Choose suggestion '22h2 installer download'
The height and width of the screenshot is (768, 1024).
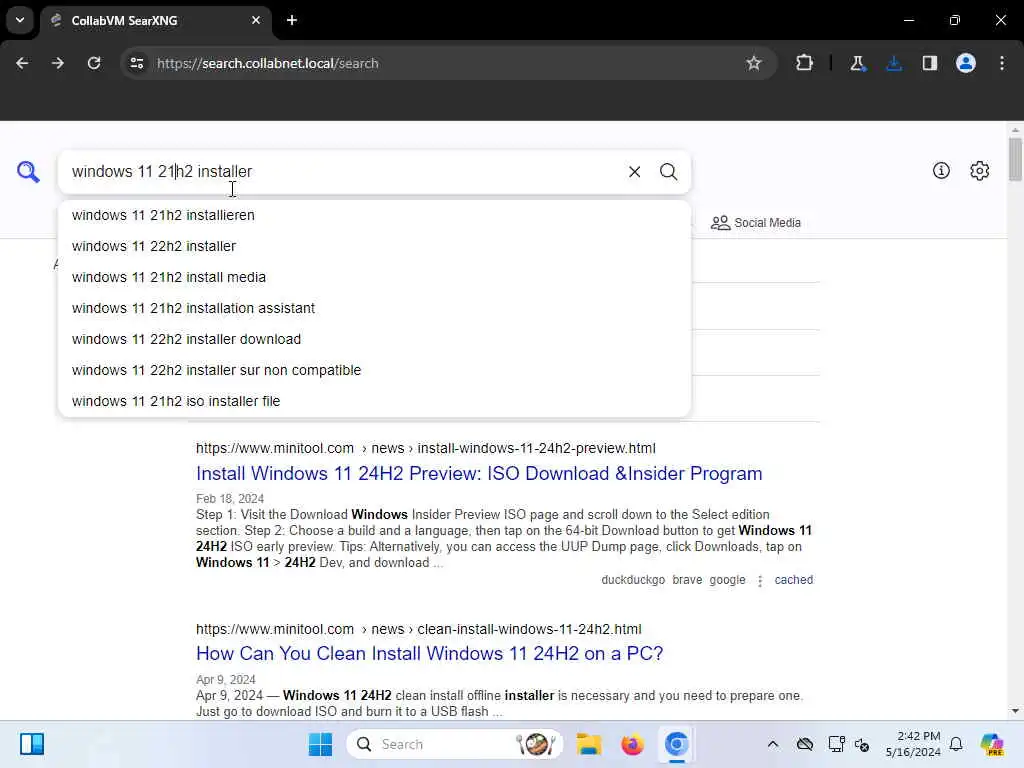[374, 340]
